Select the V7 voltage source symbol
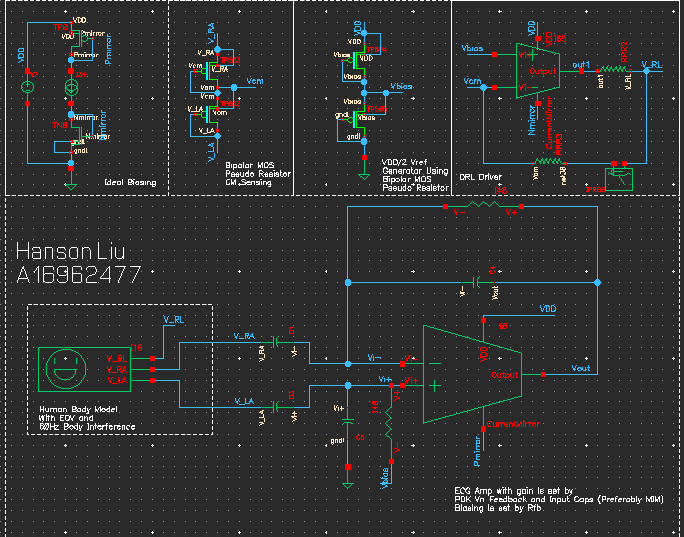684x537 pixels. pyautogui.click(x=27, y=87)
